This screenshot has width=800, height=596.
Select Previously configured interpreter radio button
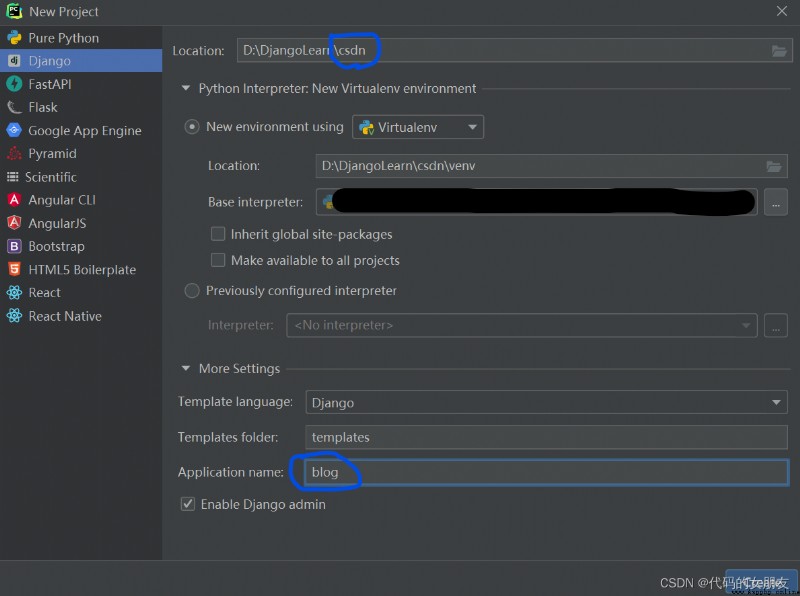coord(192,291)
